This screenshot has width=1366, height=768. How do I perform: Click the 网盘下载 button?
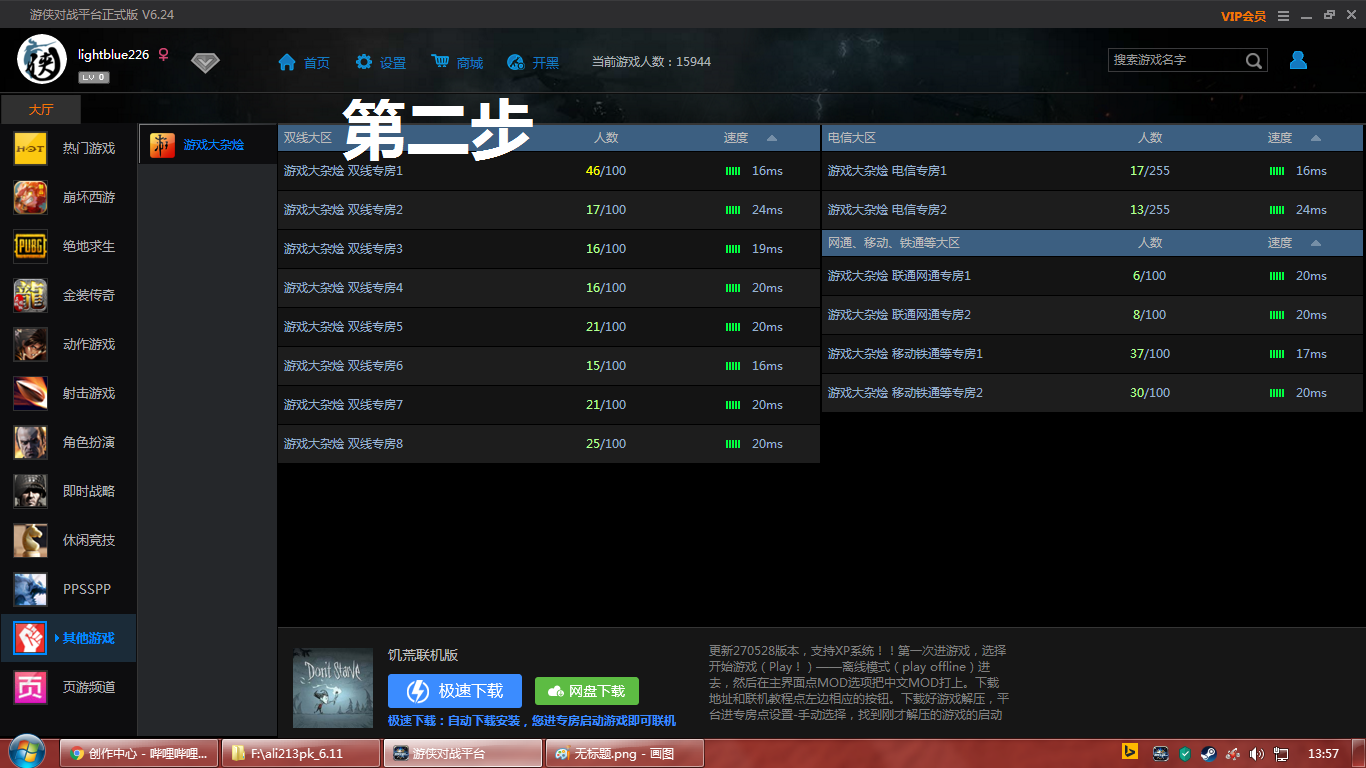587,691
